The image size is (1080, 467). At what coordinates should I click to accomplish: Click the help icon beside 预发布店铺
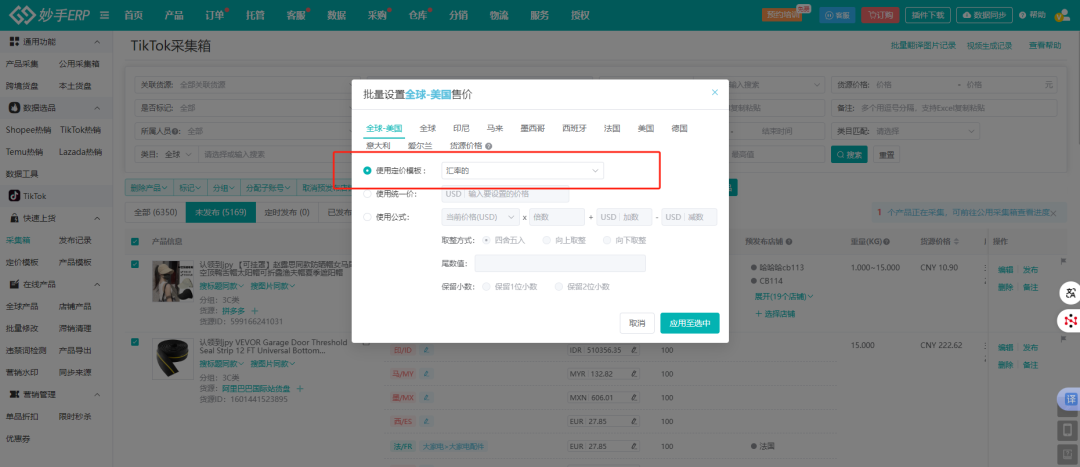coord(789,242)
